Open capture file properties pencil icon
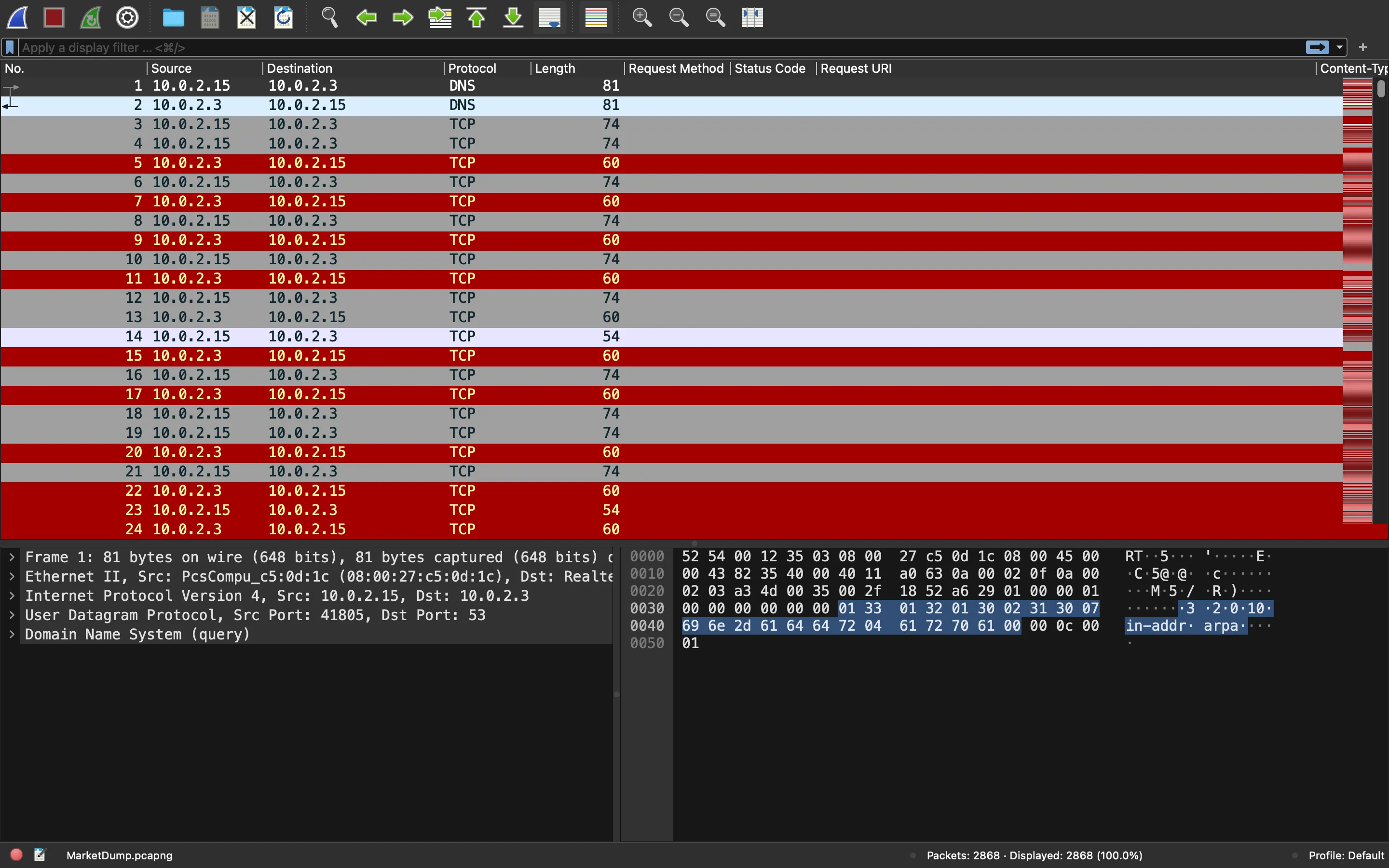 40,855
